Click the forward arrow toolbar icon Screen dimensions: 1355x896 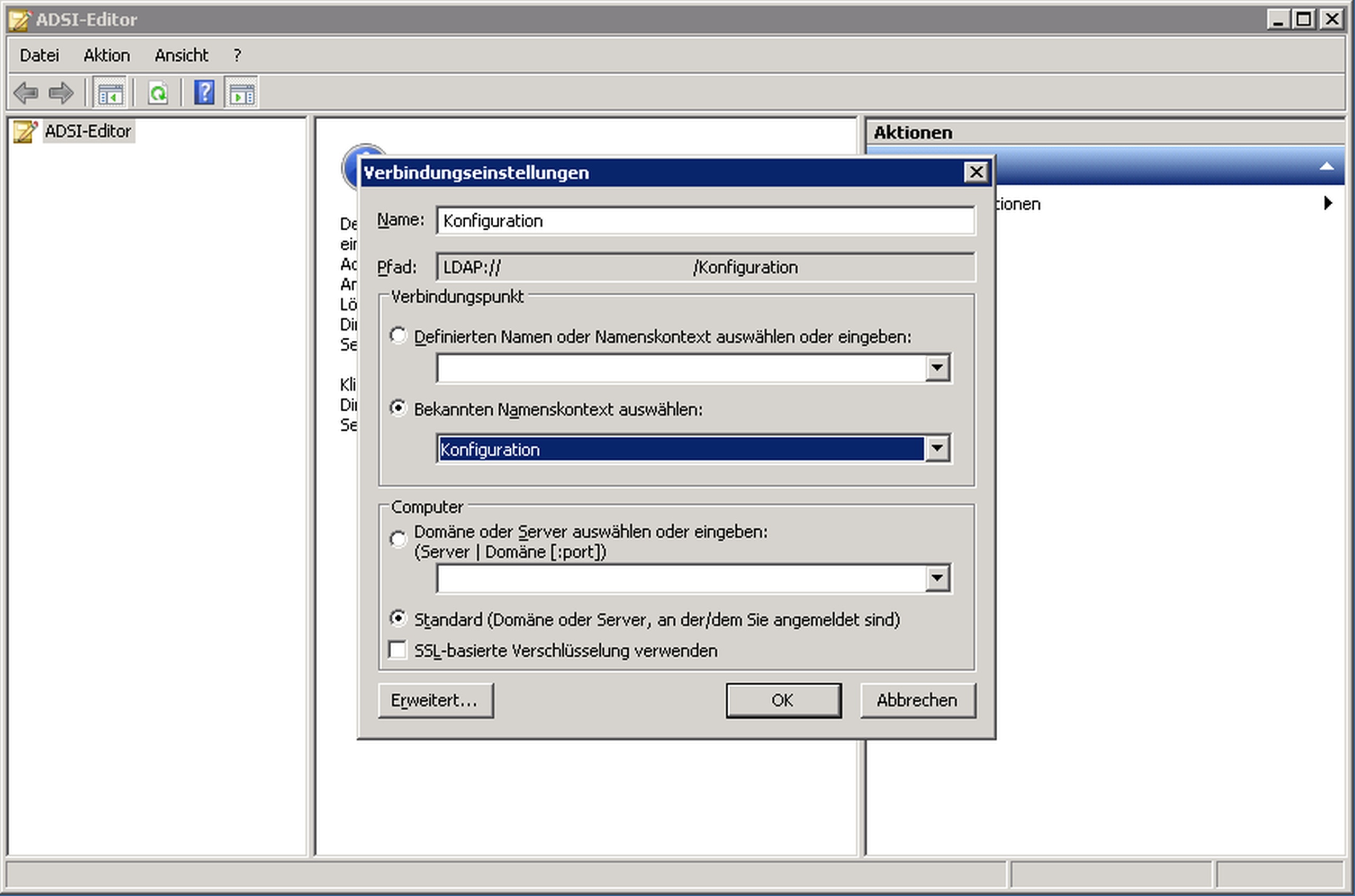[61, 93]
